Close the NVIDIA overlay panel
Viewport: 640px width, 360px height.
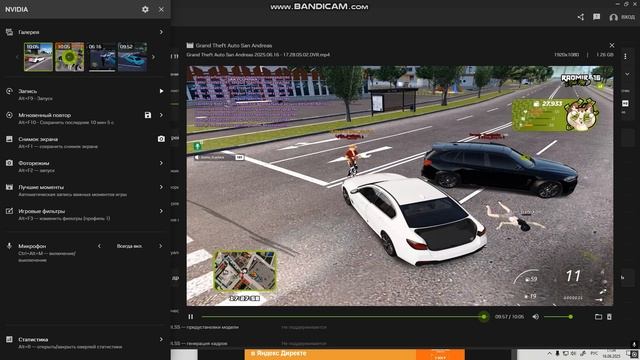tap(161, 9)
